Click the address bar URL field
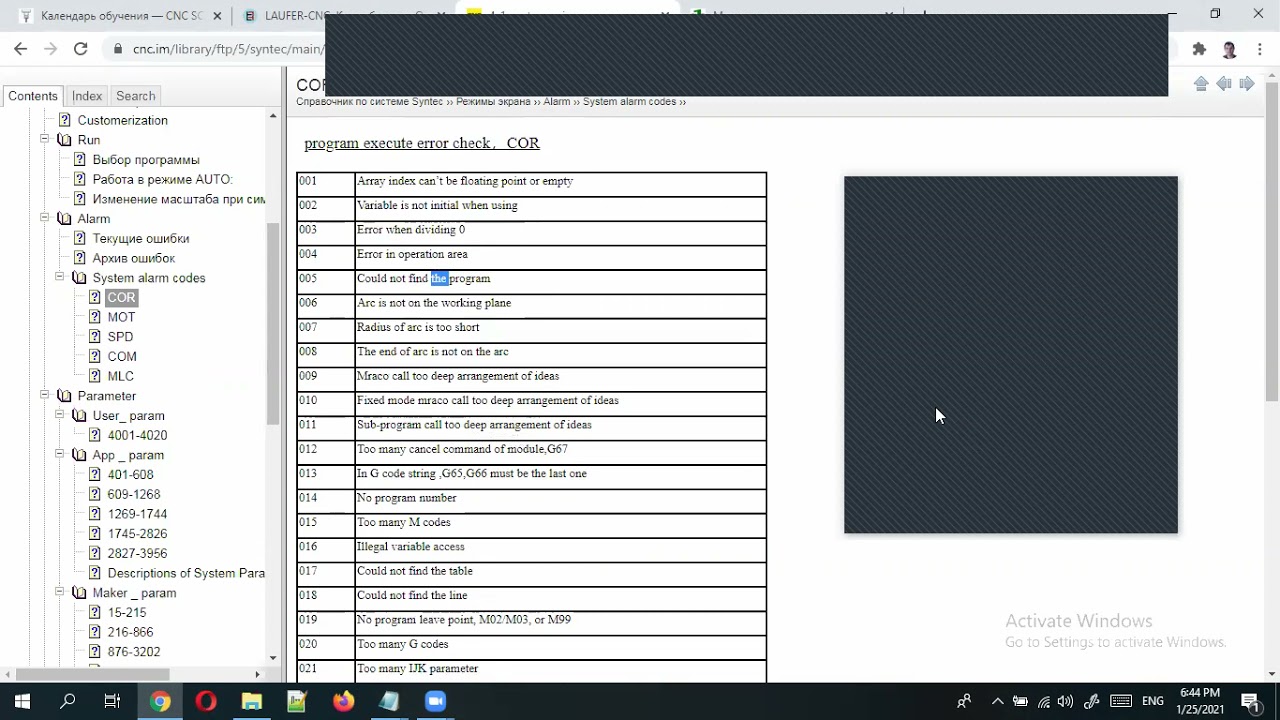This screenshot has width=1280, height=720. 228,49
